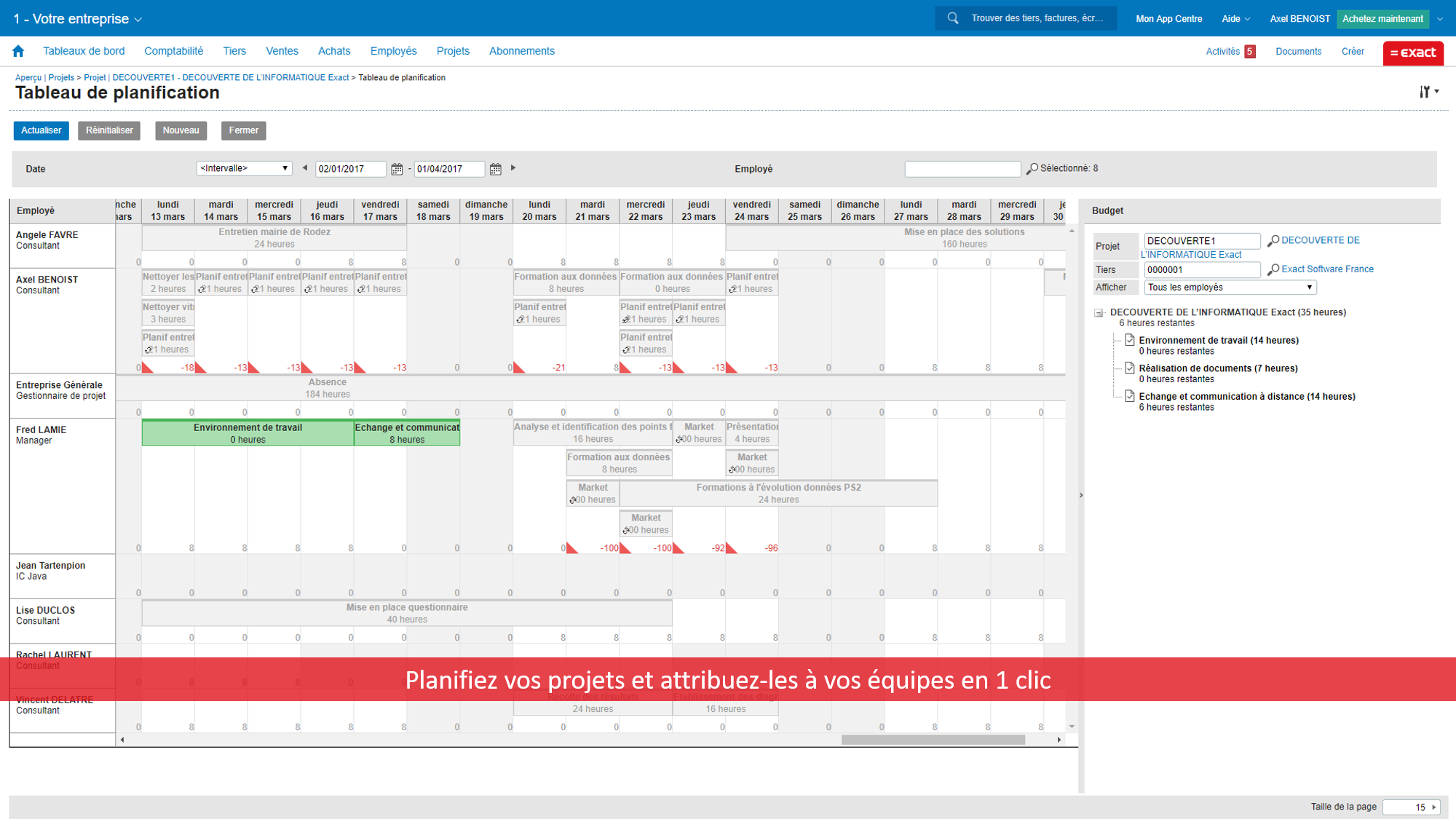Open the user account dropdown chevron
1456x819 pixels.
[x=1439, y=19]
